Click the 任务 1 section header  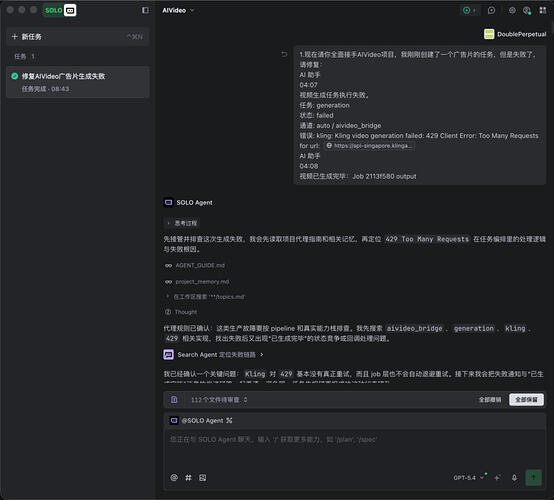click(24, 56)
